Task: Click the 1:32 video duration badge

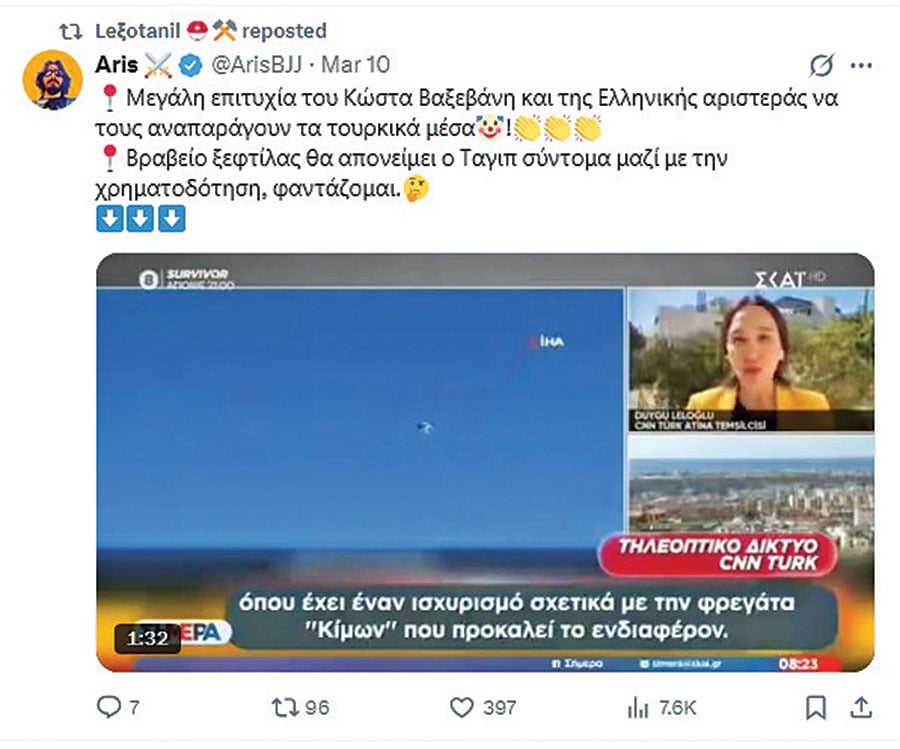Action: tap(148, 638)
